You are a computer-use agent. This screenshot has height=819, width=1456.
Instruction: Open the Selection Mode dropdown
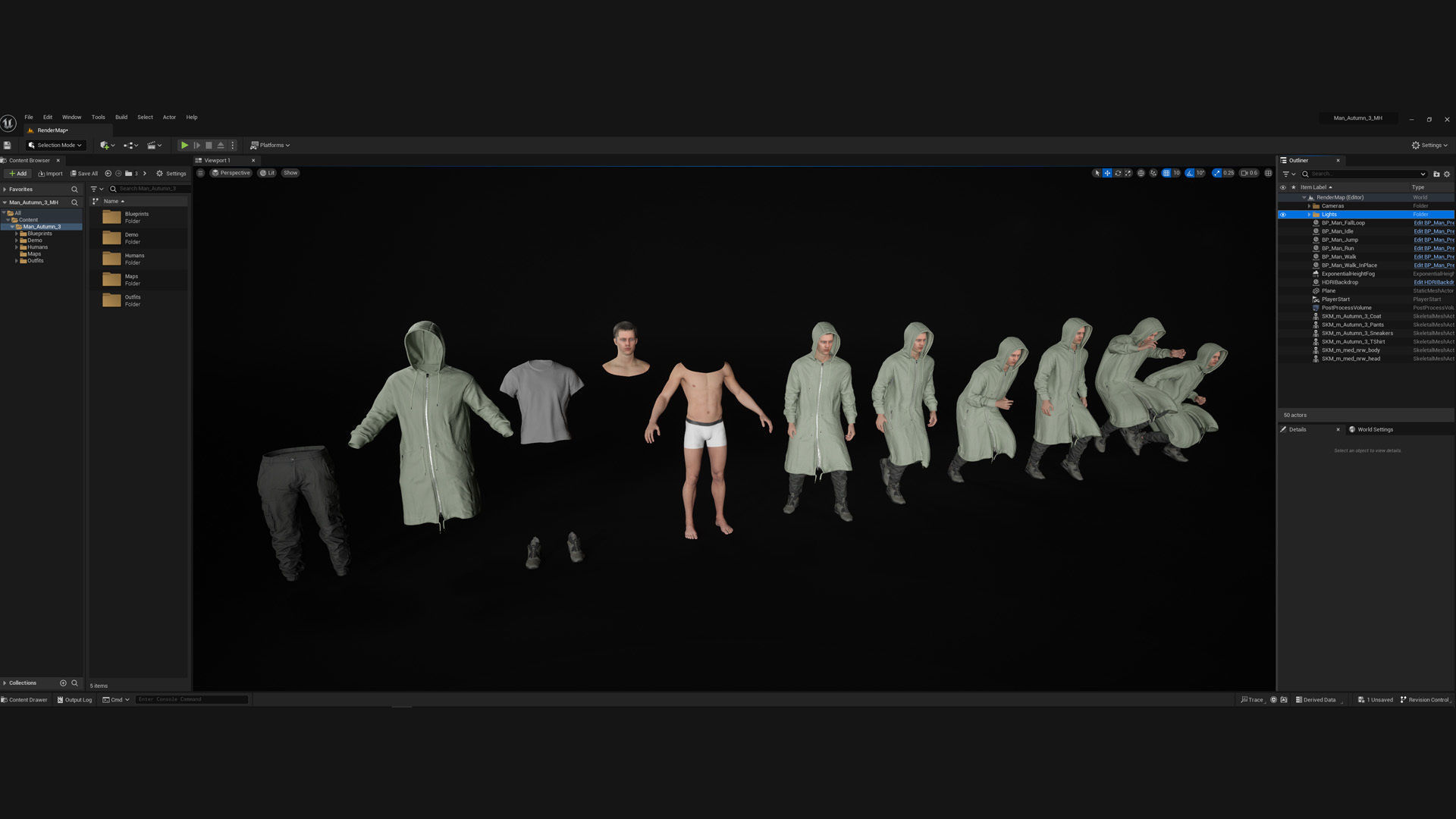coord(55,145)
